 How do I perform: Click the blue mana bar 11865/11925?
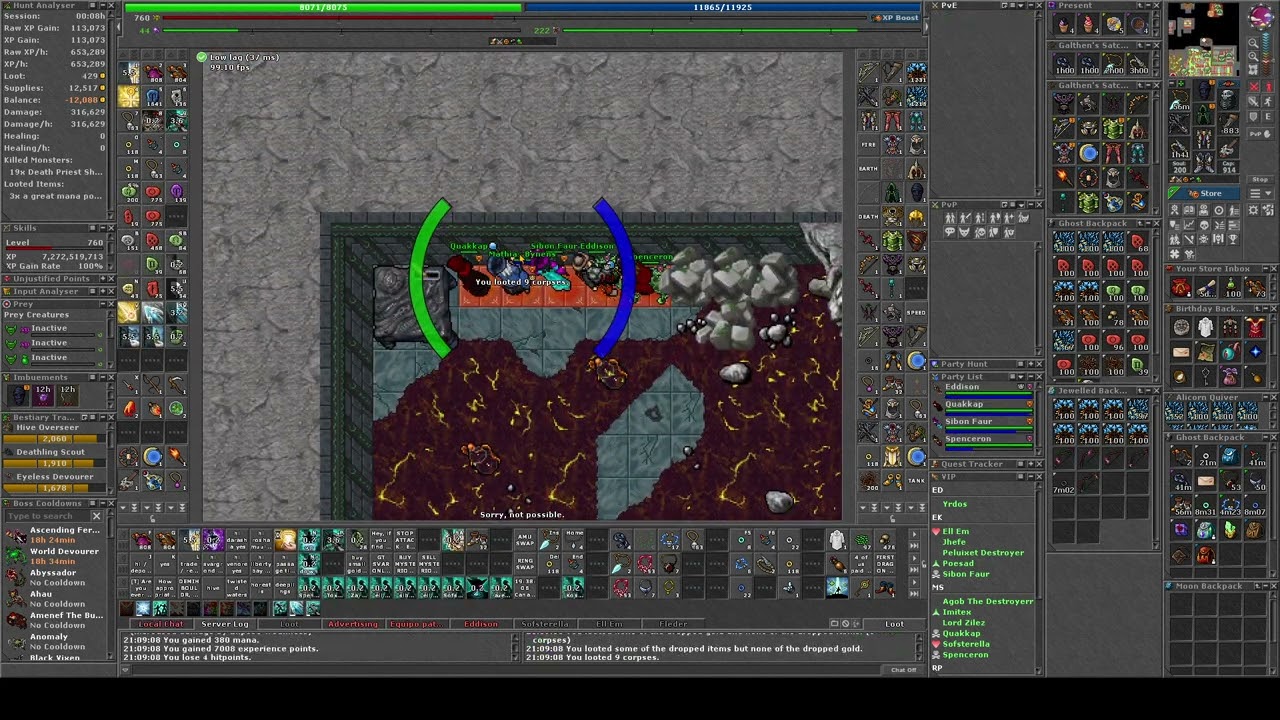722,7
